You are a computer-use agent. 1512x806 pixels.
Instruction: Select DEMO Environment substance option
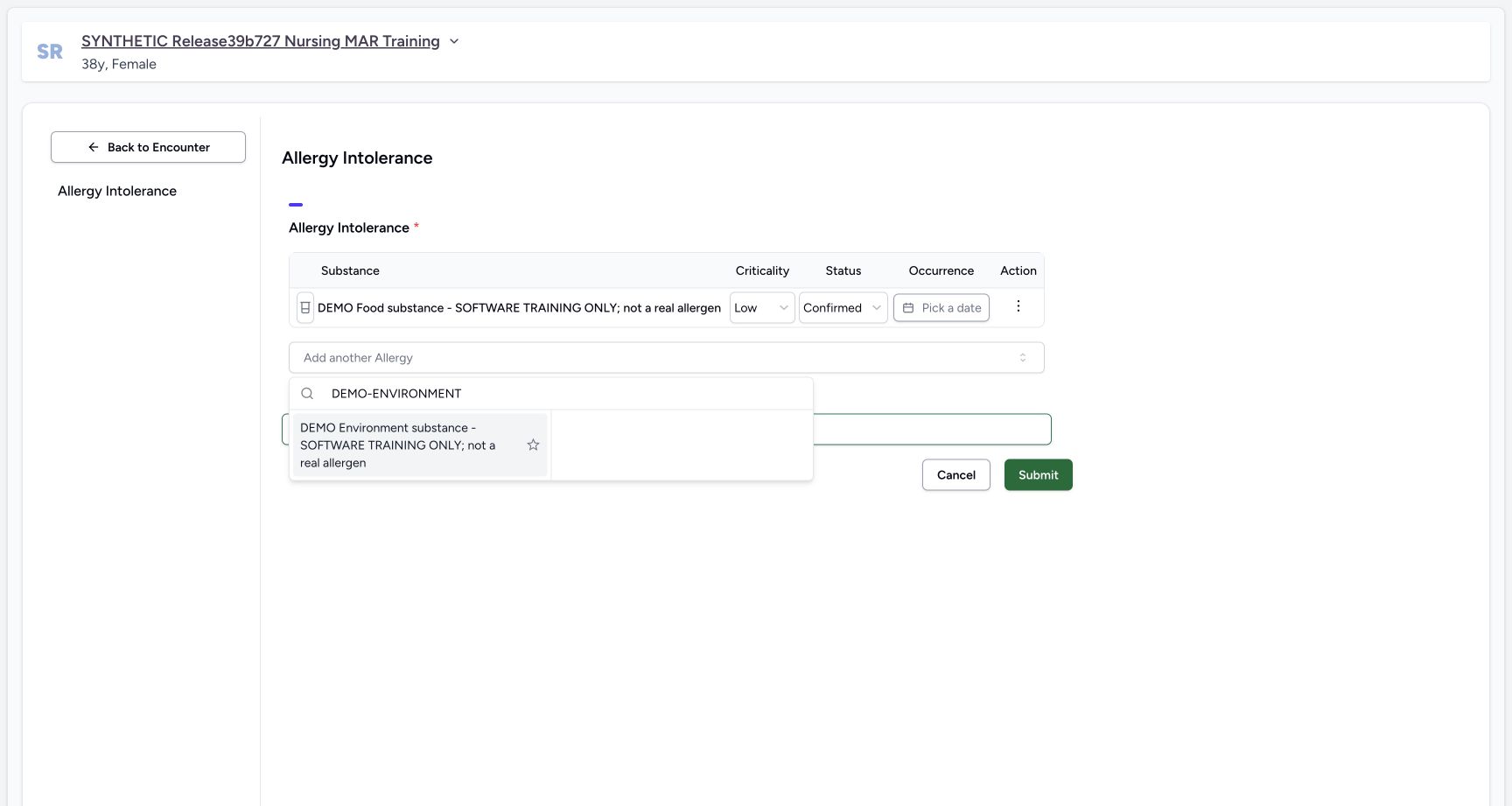click(420, 445)
